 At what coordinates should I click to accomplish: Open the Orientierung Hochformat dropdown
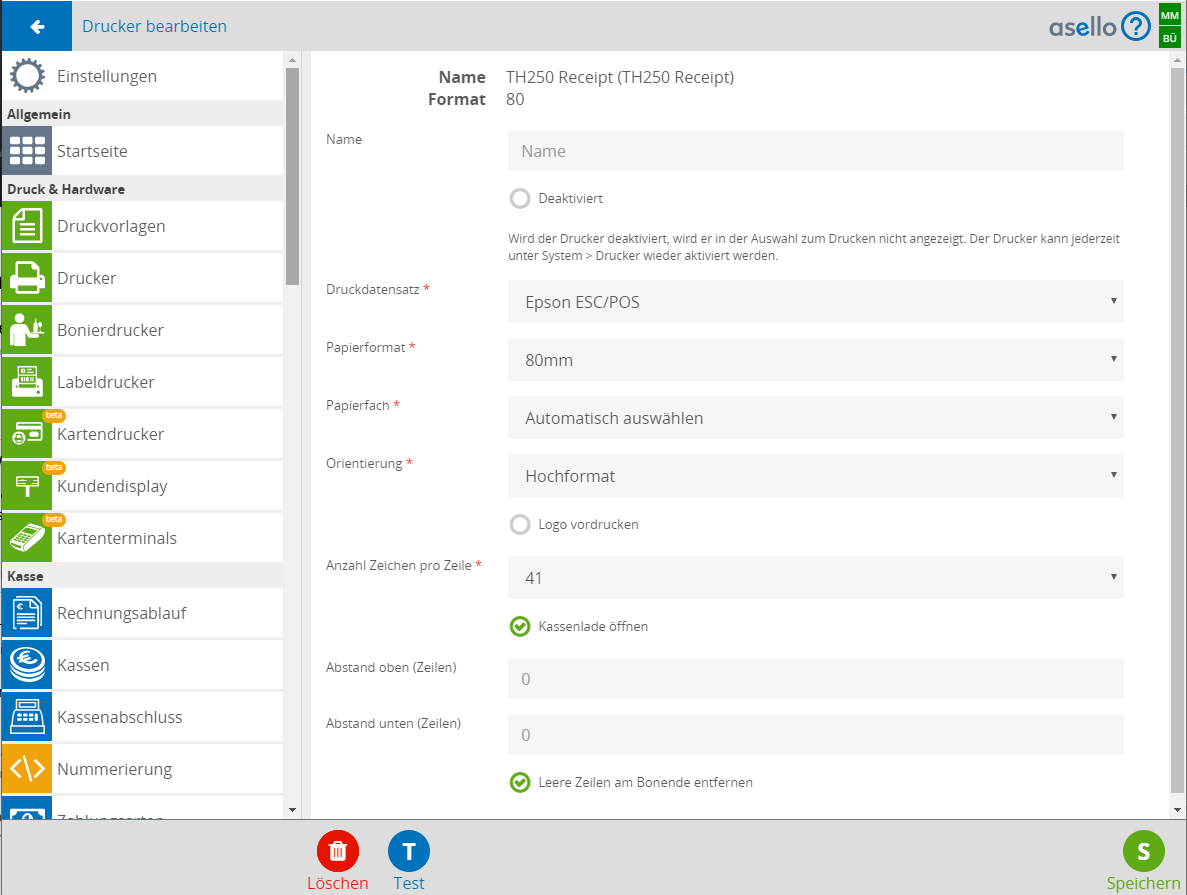pyautogui.click(x=815, y=476)
